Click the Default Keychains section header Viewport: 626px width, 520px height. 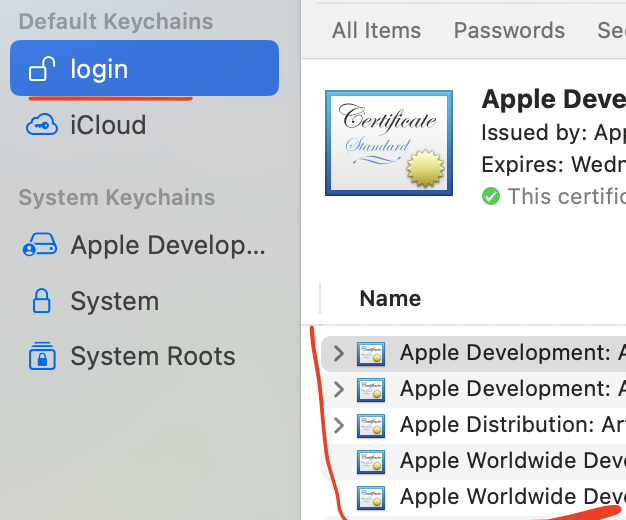[116, 21]
